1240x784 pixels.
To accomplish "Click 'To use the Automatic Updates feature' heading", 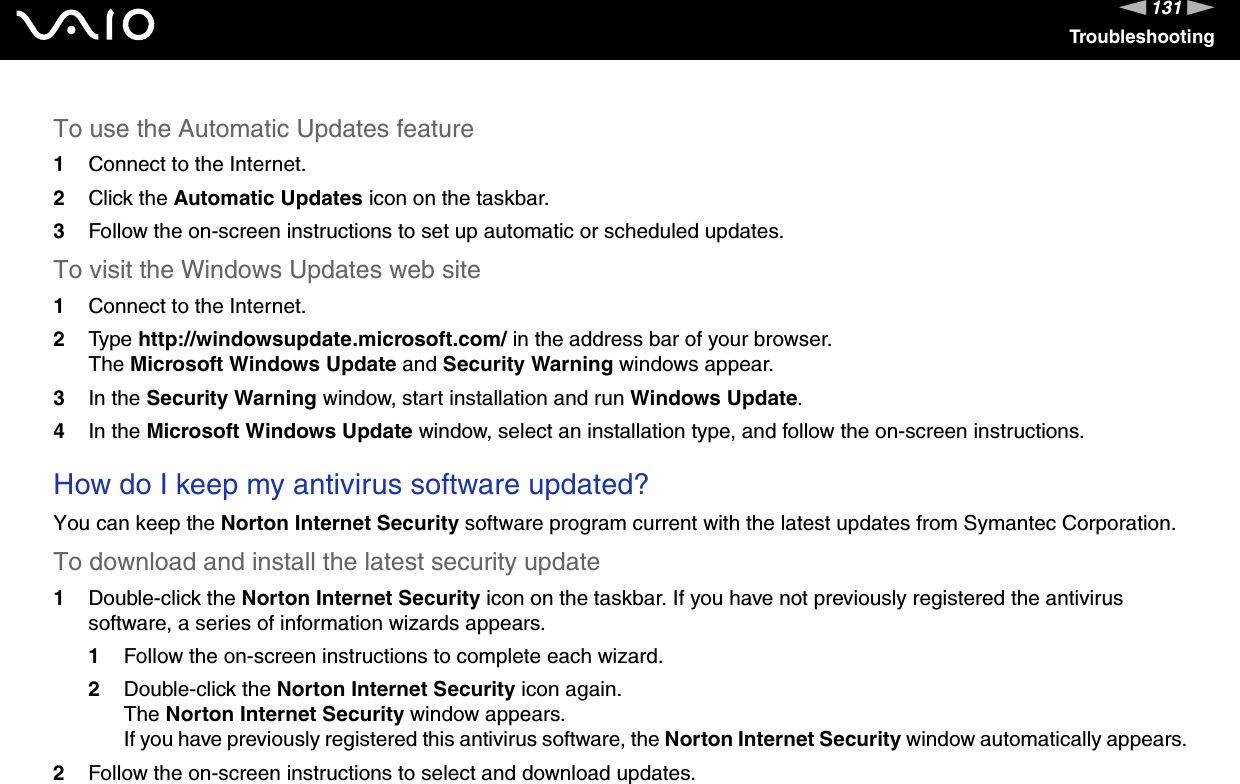I will tap(264, 129).
